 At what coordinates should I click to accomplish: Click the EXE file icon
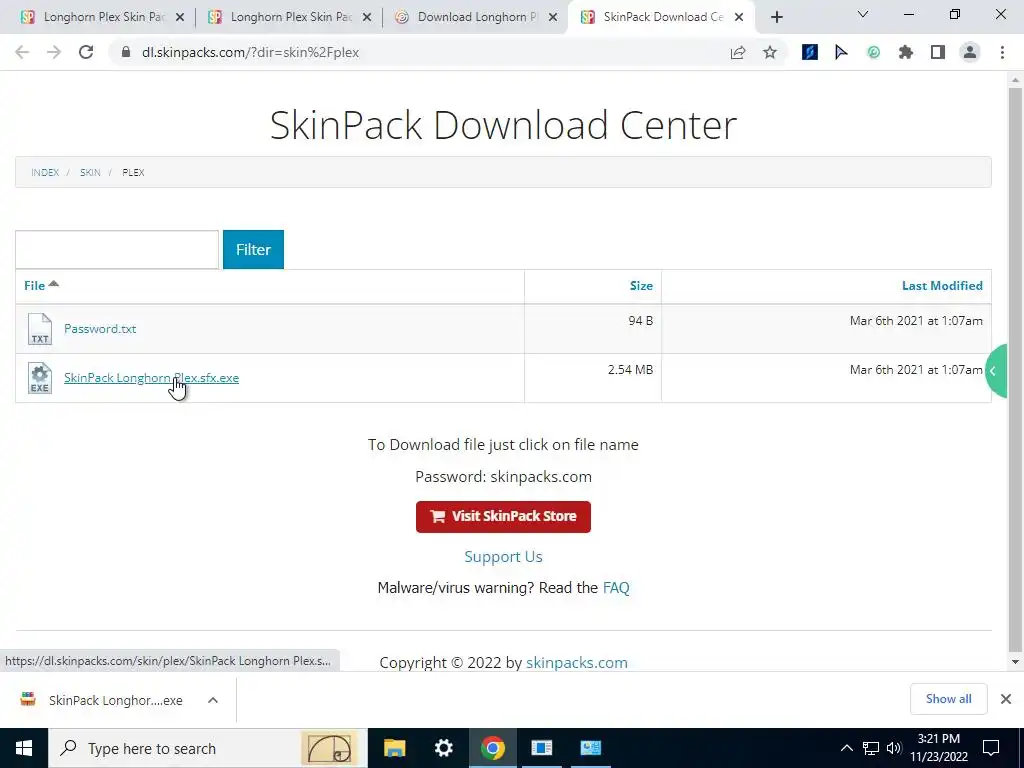pos(40,378)
